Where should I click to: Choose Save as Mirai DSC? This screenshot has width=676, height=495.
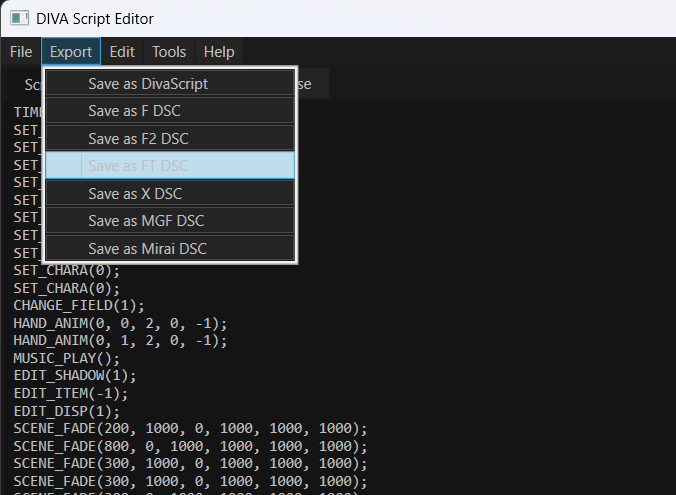point(170,248)
